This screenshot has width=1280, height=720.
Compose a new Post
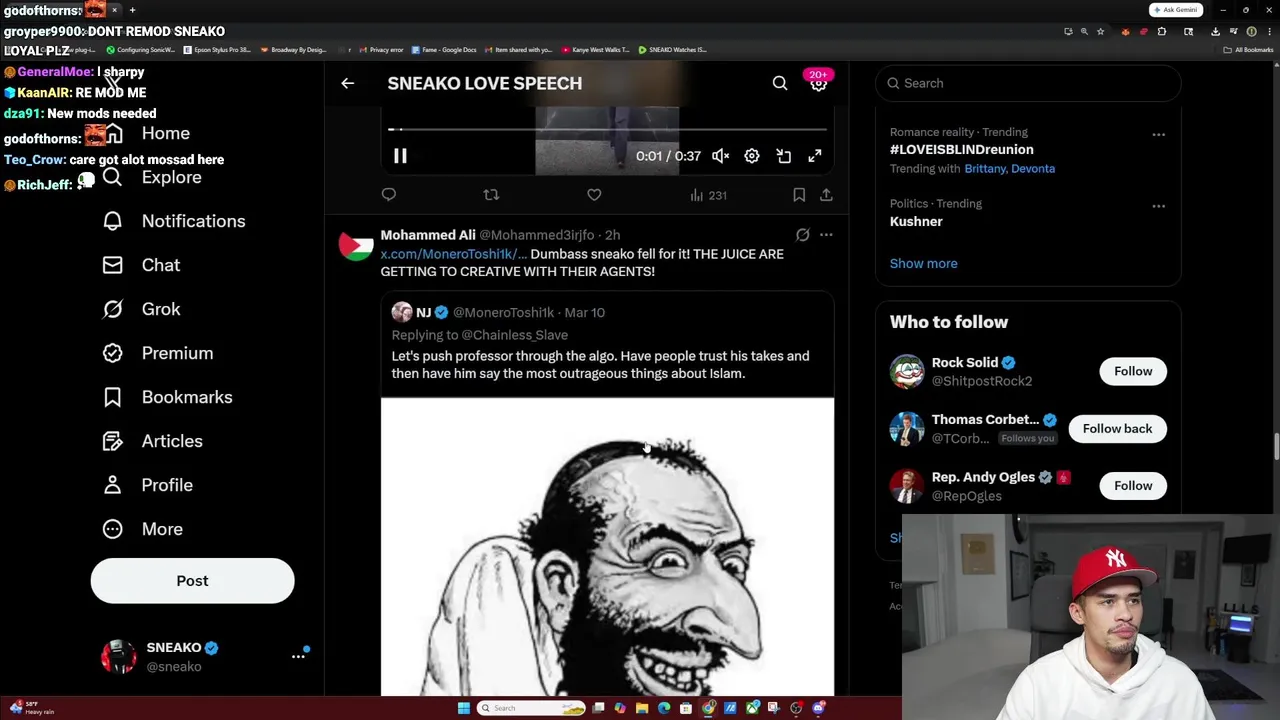coord(192,581)
